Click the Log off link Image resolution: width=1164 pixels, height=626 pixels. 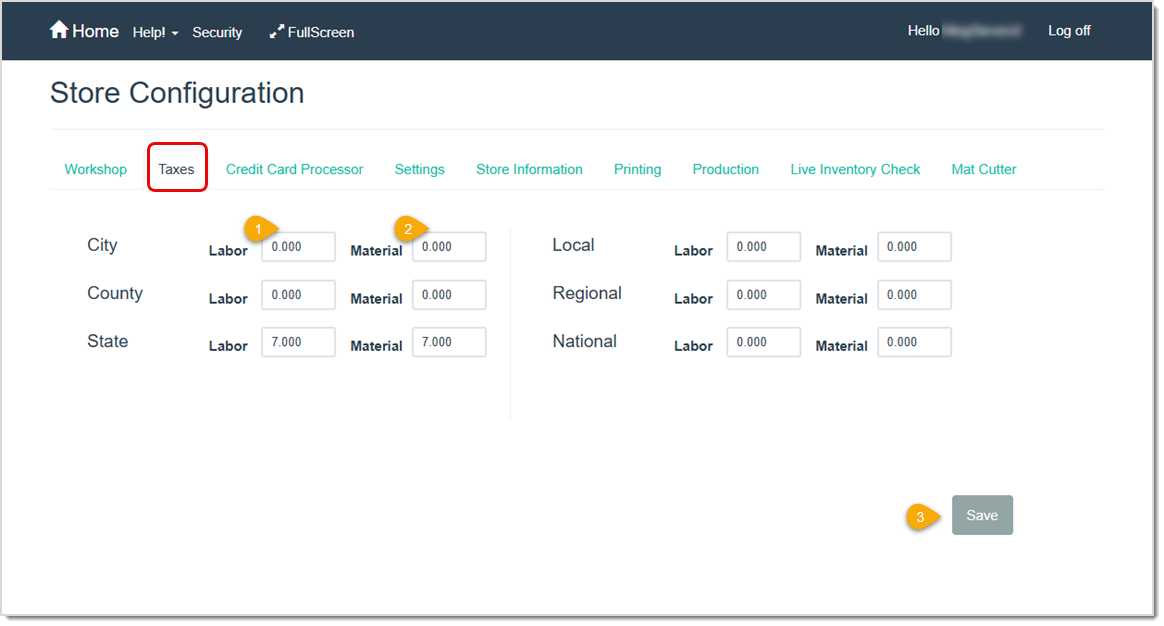coord(1069,30)
